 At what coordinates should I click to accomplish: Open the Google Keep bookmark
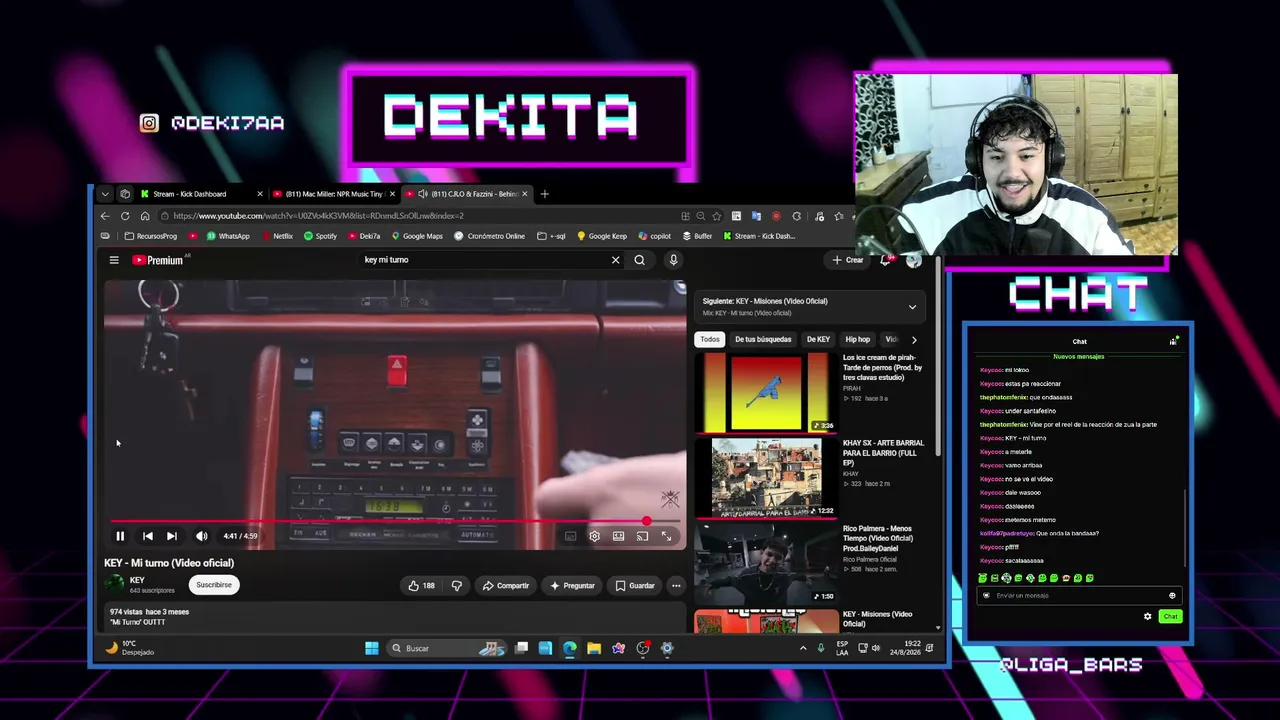coord(602,236)
